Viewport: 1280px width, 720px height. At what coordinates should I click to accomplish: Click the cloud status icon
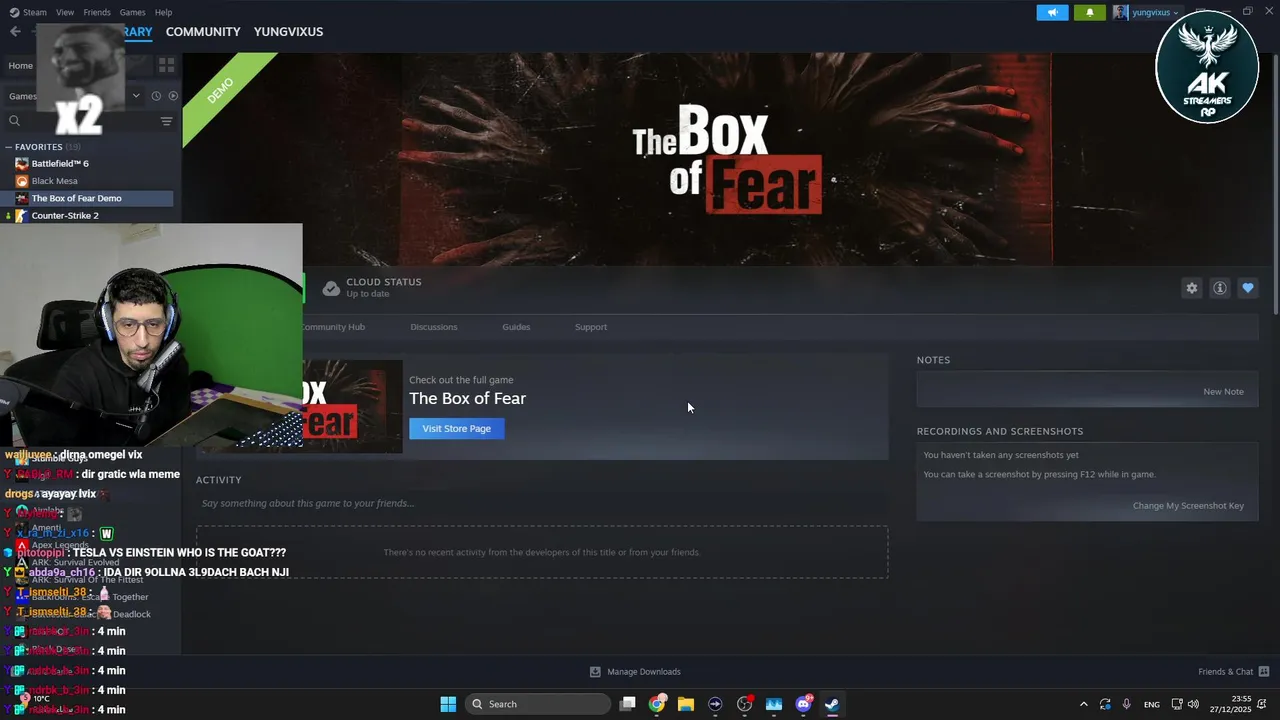click(x=331, y=288)
